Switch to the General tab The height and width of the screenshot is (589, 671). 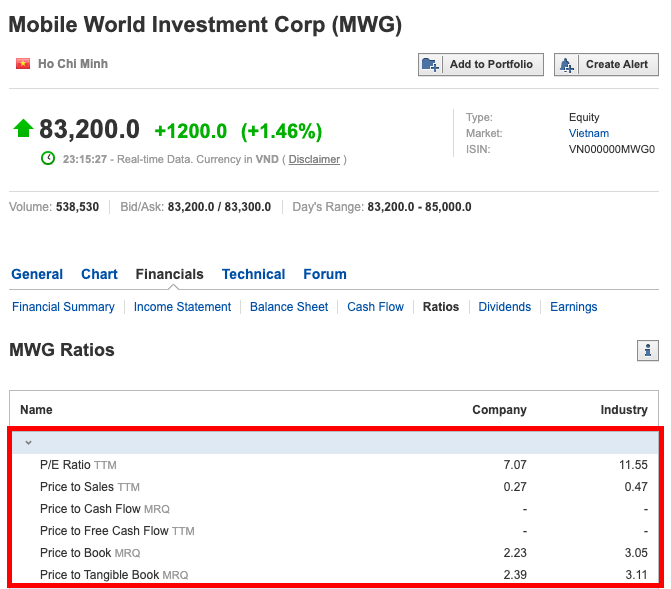click(x=37, y=274)
